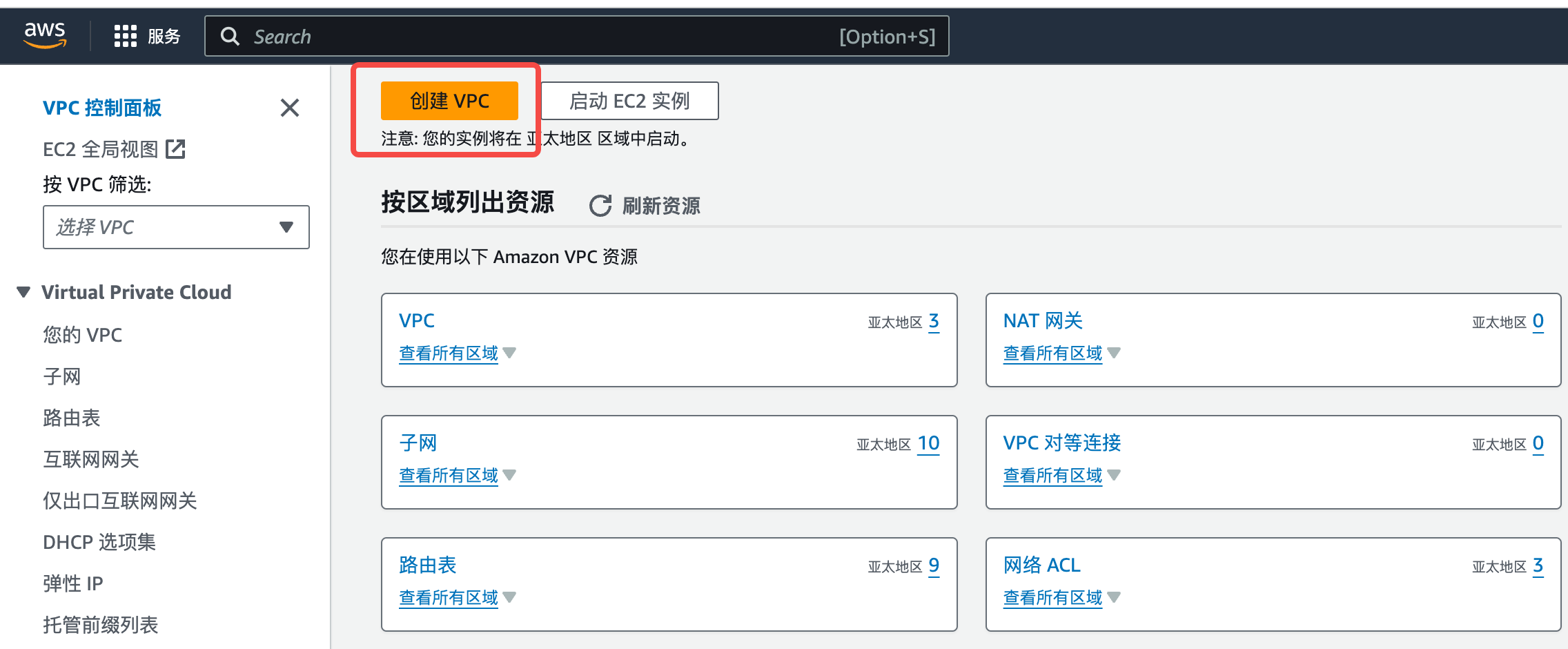This screenshot has height=649, width=1568.
Task: Select 弹性 IP in sidebar
Action: click(73, 583)
